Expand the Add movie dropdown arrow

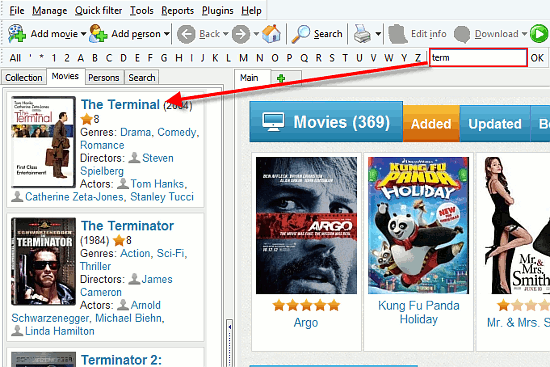click(83, 34)
